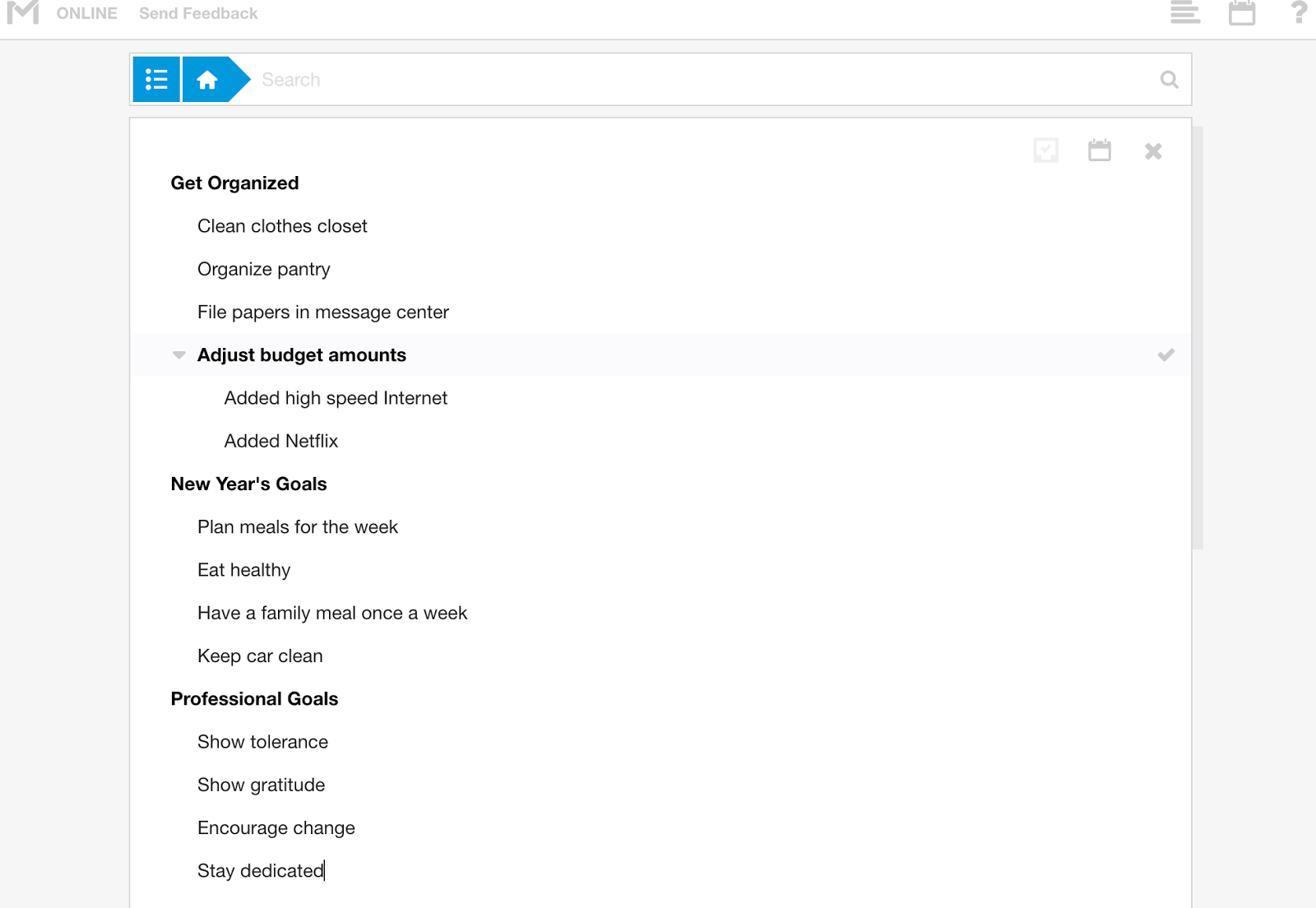The width and height of the screenshot is (1316, 908).
Task: Mark Adjust budget amounts as complete
Action: 1165,355
